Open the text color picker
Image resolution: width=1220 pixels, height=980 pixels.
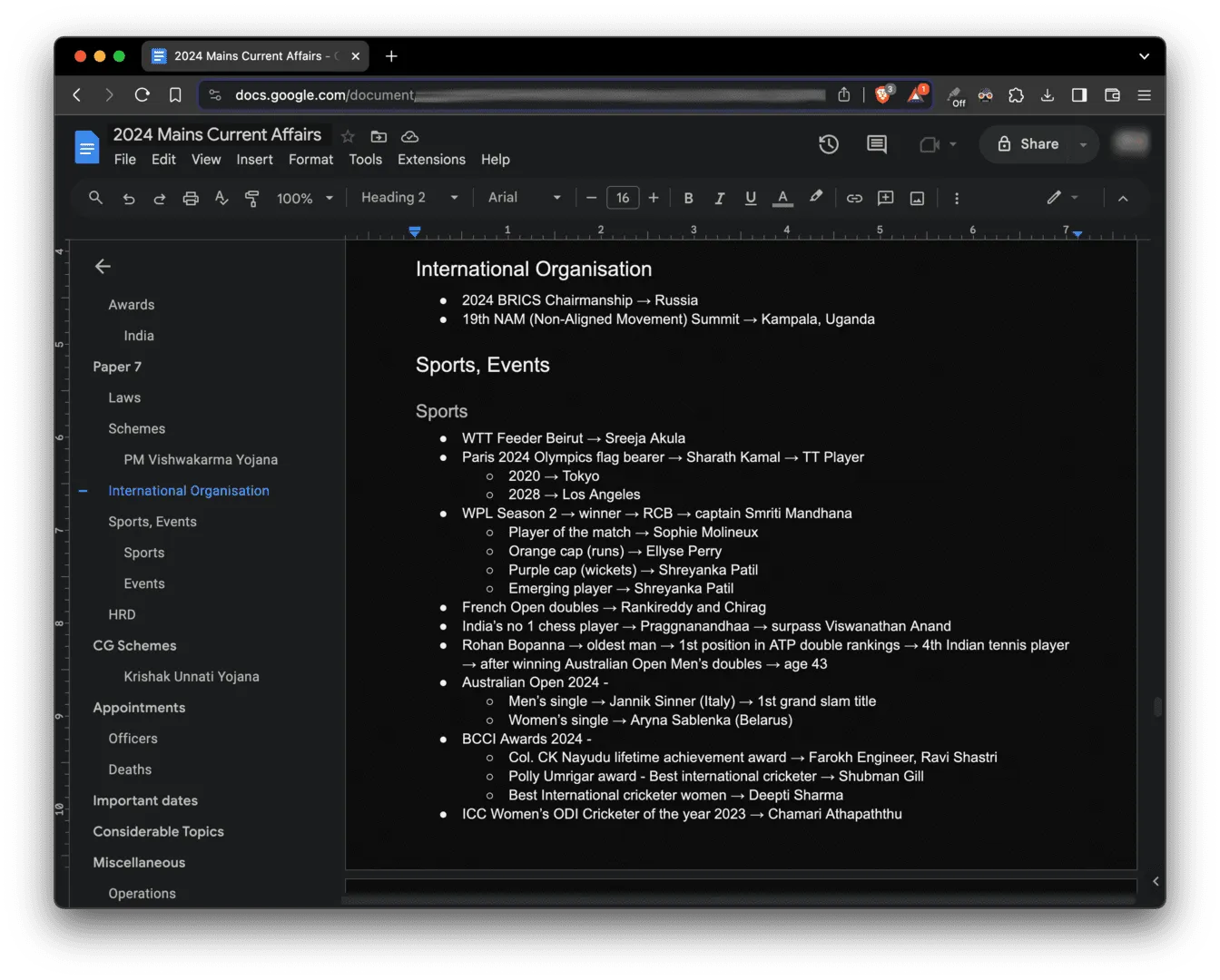[782, 198]
